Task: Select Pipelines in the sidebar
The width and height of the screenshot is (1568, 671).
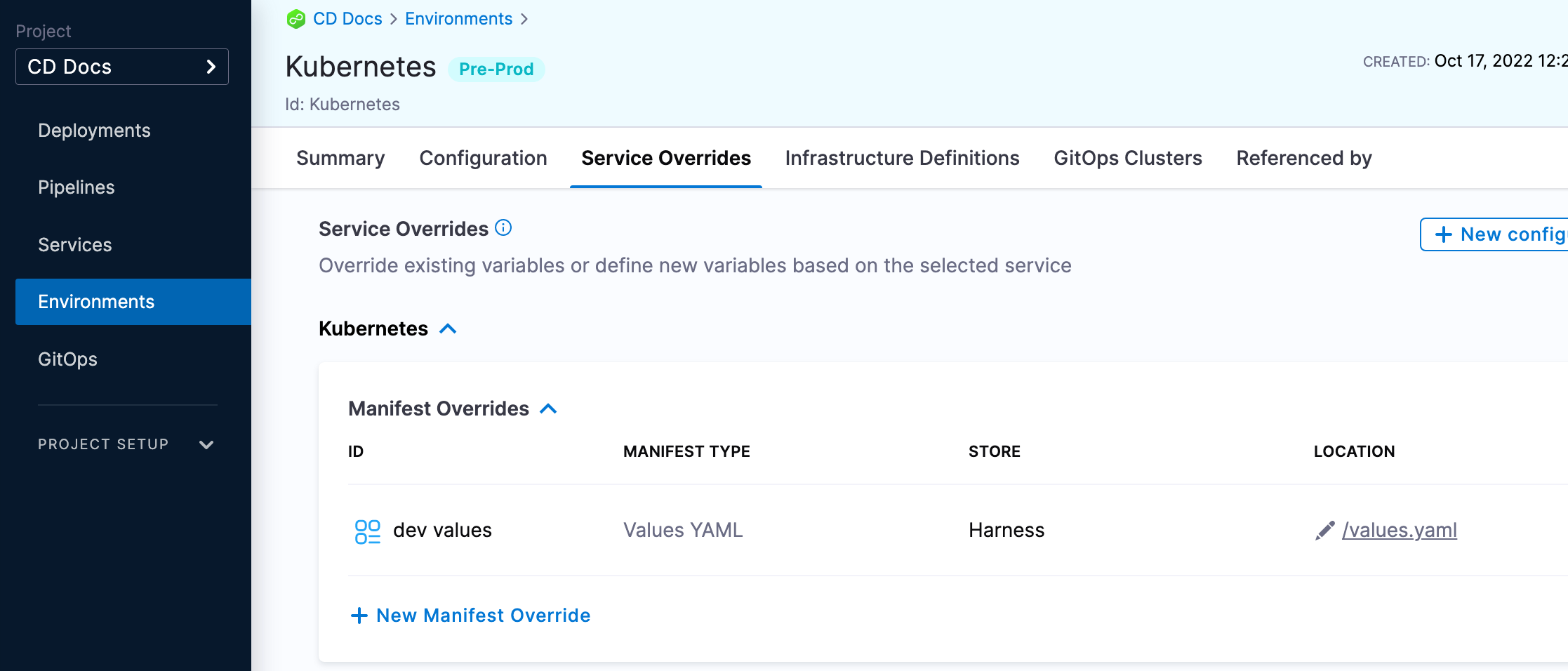Action: (x=77, y=187)
